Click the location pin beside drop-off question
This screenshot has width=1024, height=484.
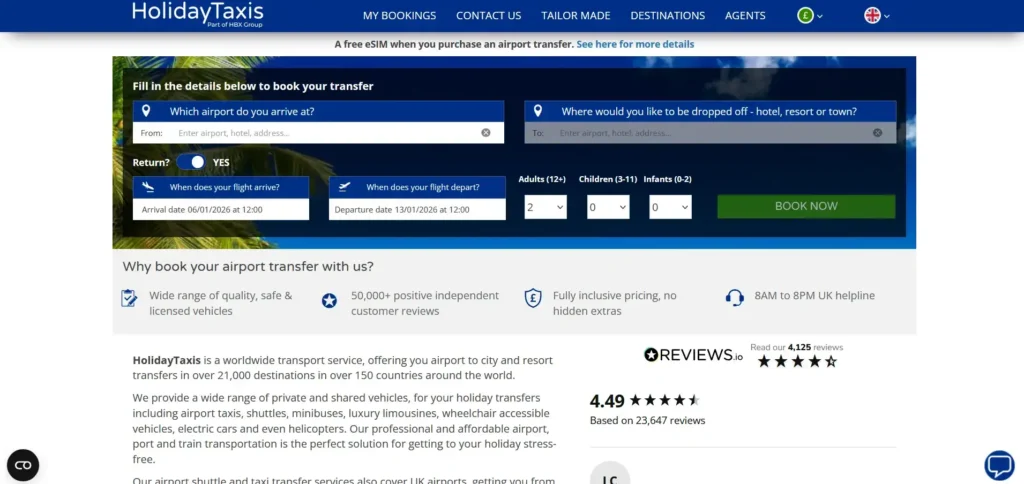[x=537, y=111]
